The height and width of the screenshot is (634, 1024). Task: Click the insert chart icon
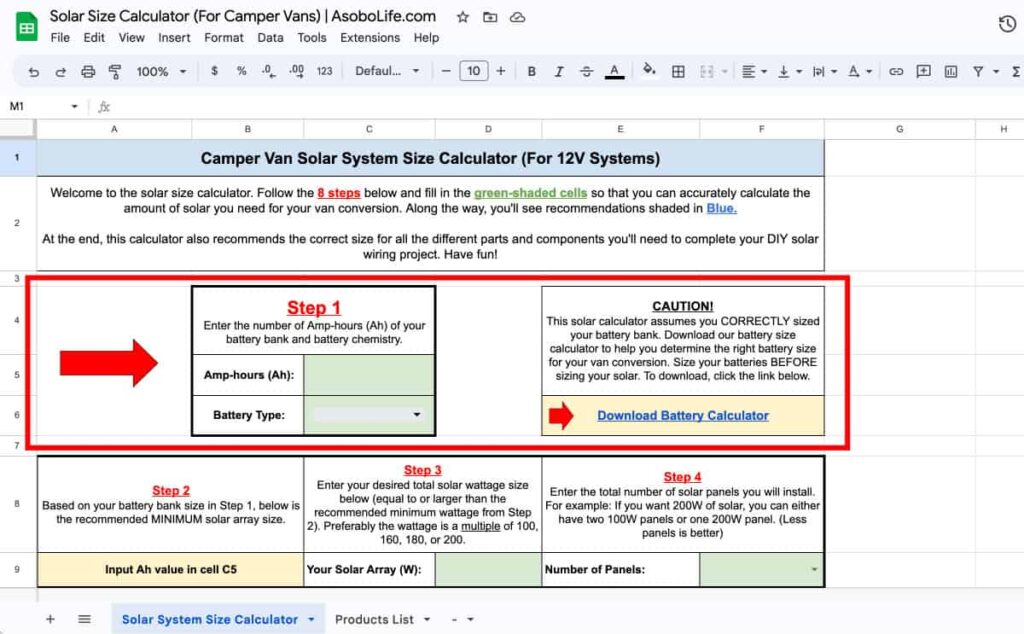[951, 71]
